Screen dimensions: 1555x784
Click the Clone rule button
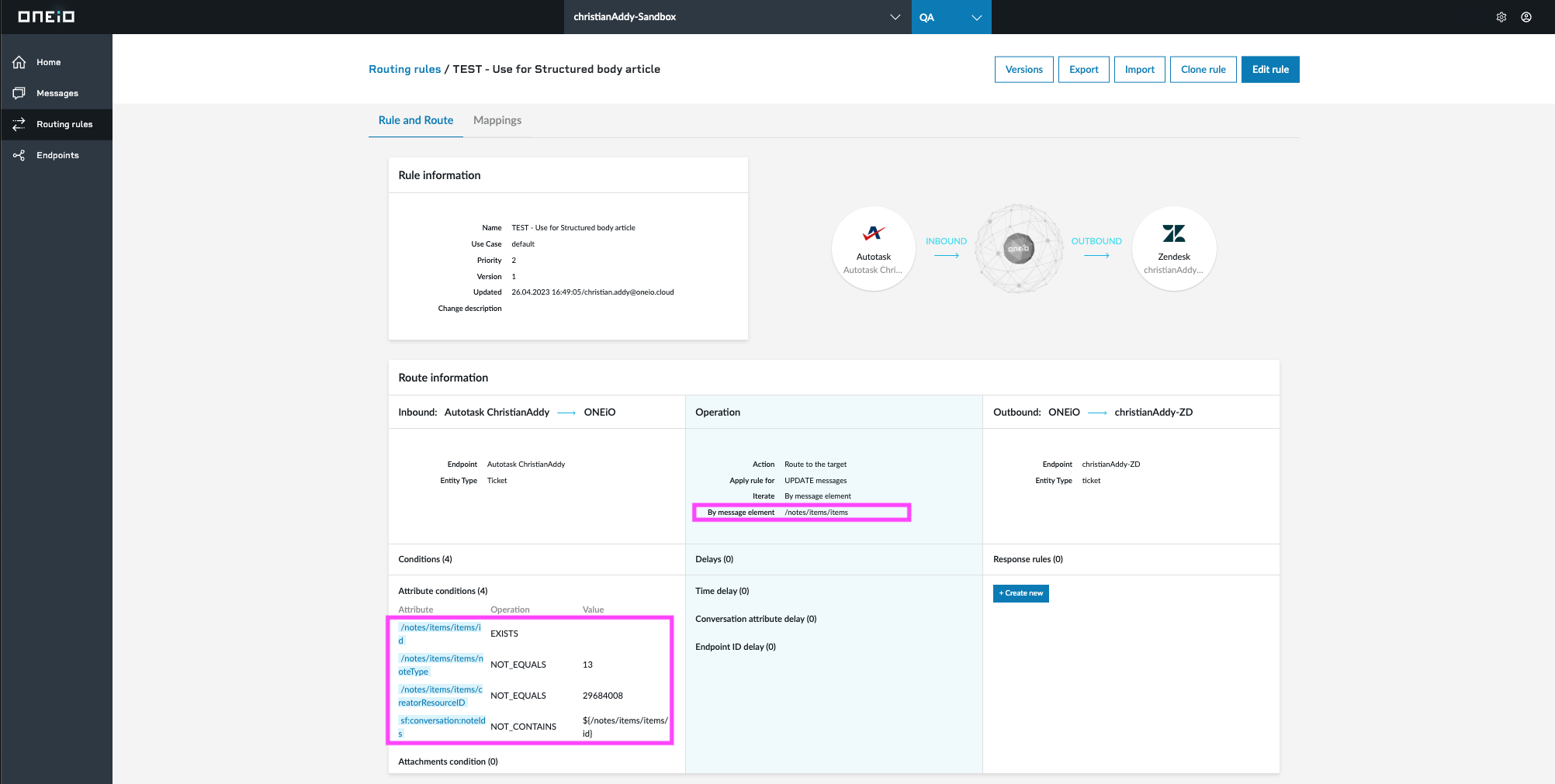1203,69
